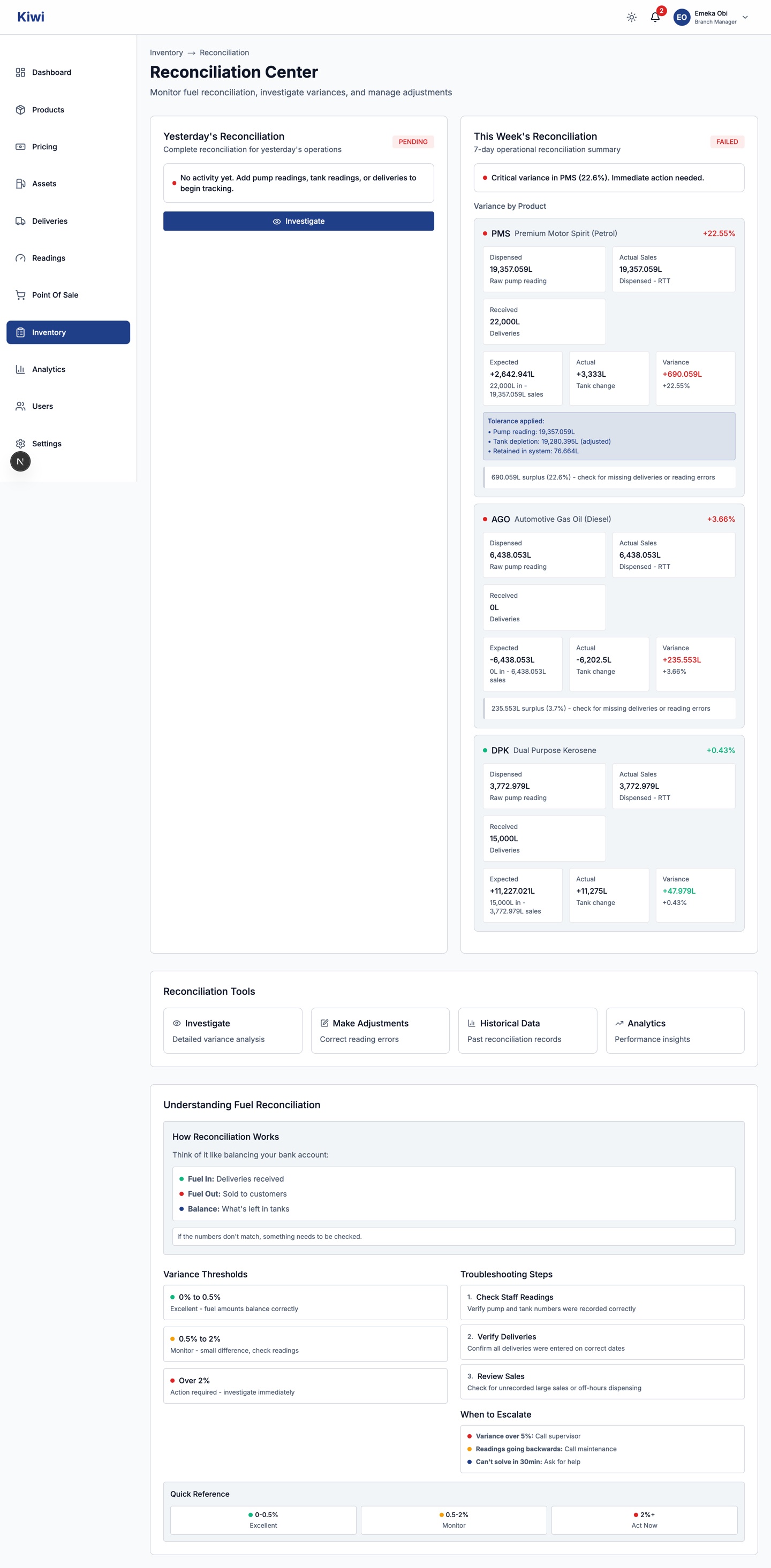Click the 0.5-2% Monitor reference box

[x=453, y=1520]
